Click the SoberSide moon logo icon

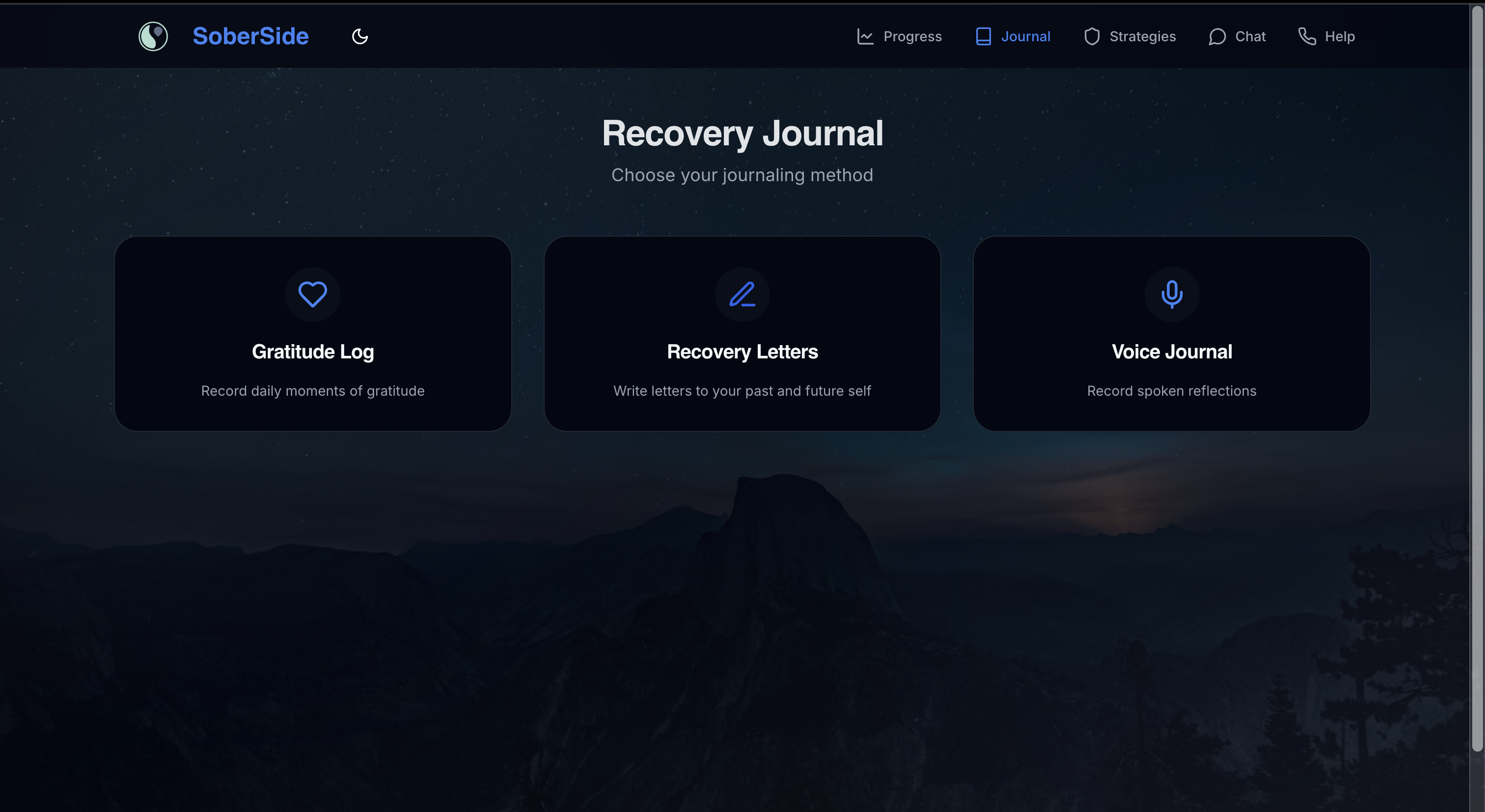[153, 36]
